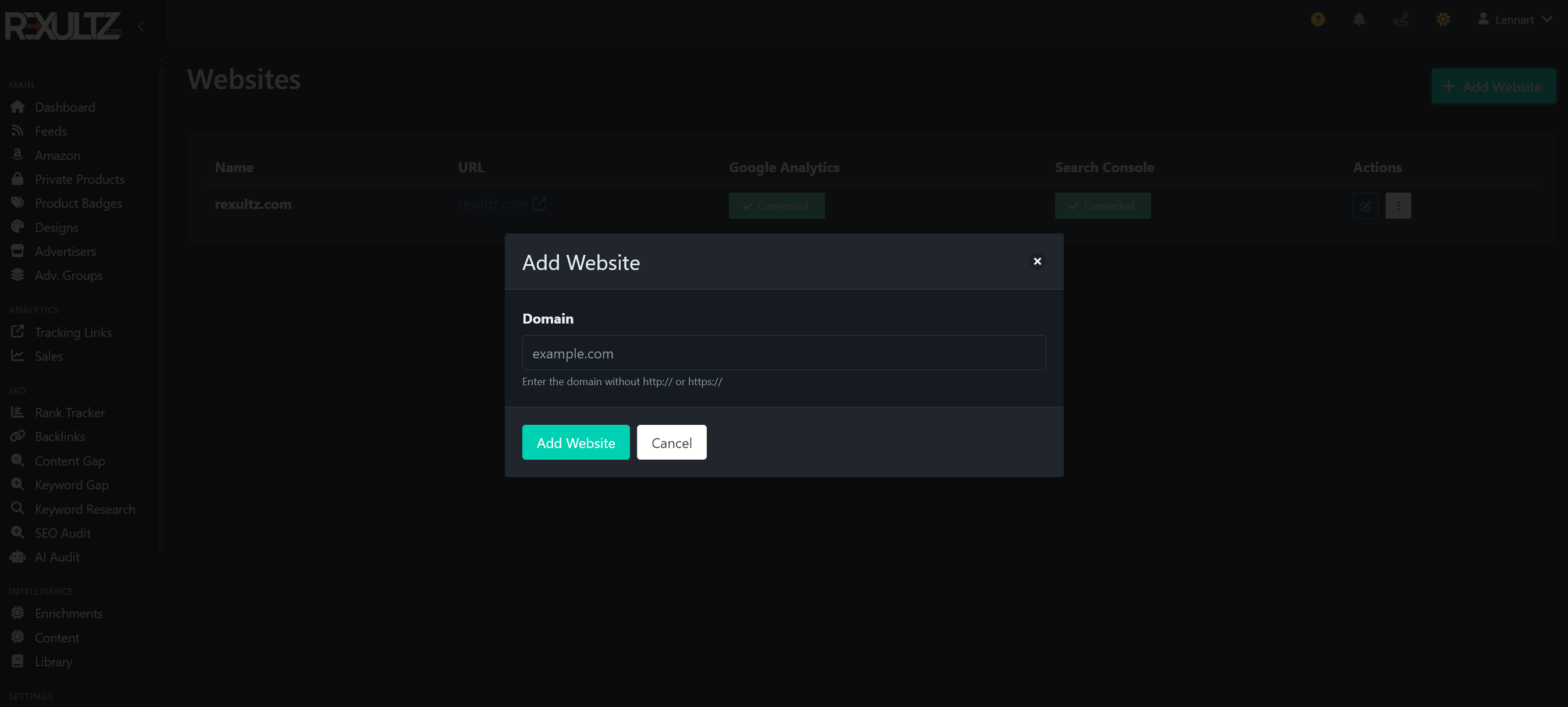Navigate to Keyword Research
Screen dimensions: 1568x707
[x=85, y=509]
